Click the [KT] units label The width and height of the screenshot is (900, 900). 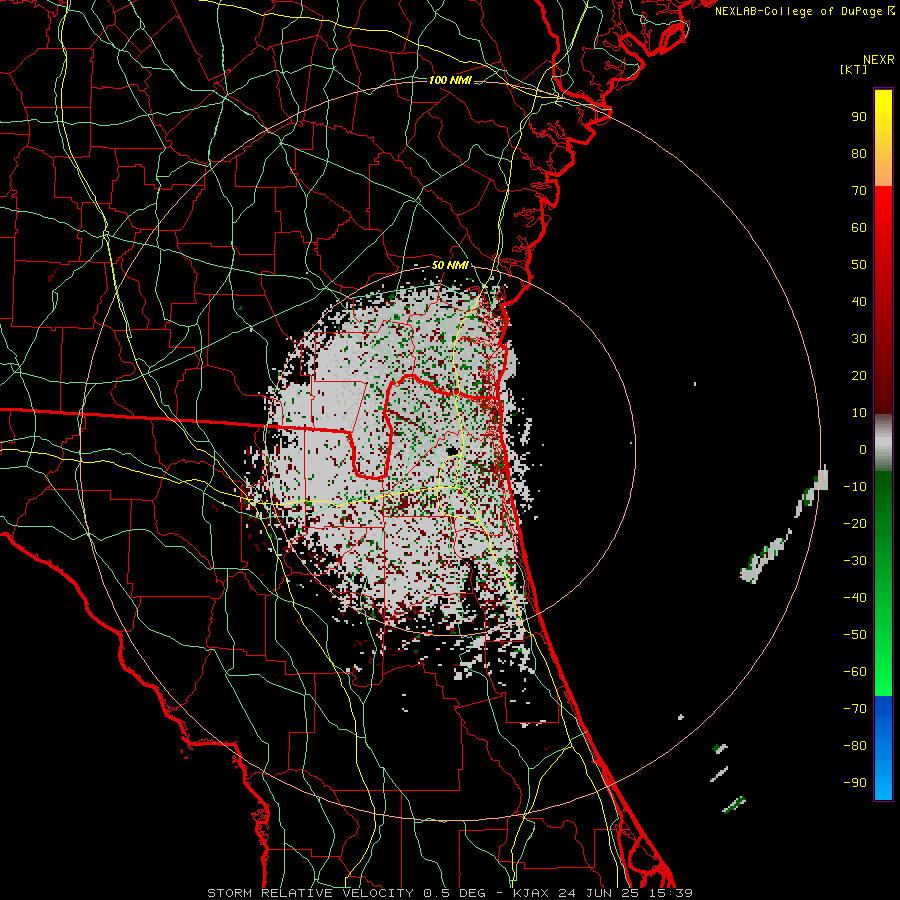[x=854, y=69]
